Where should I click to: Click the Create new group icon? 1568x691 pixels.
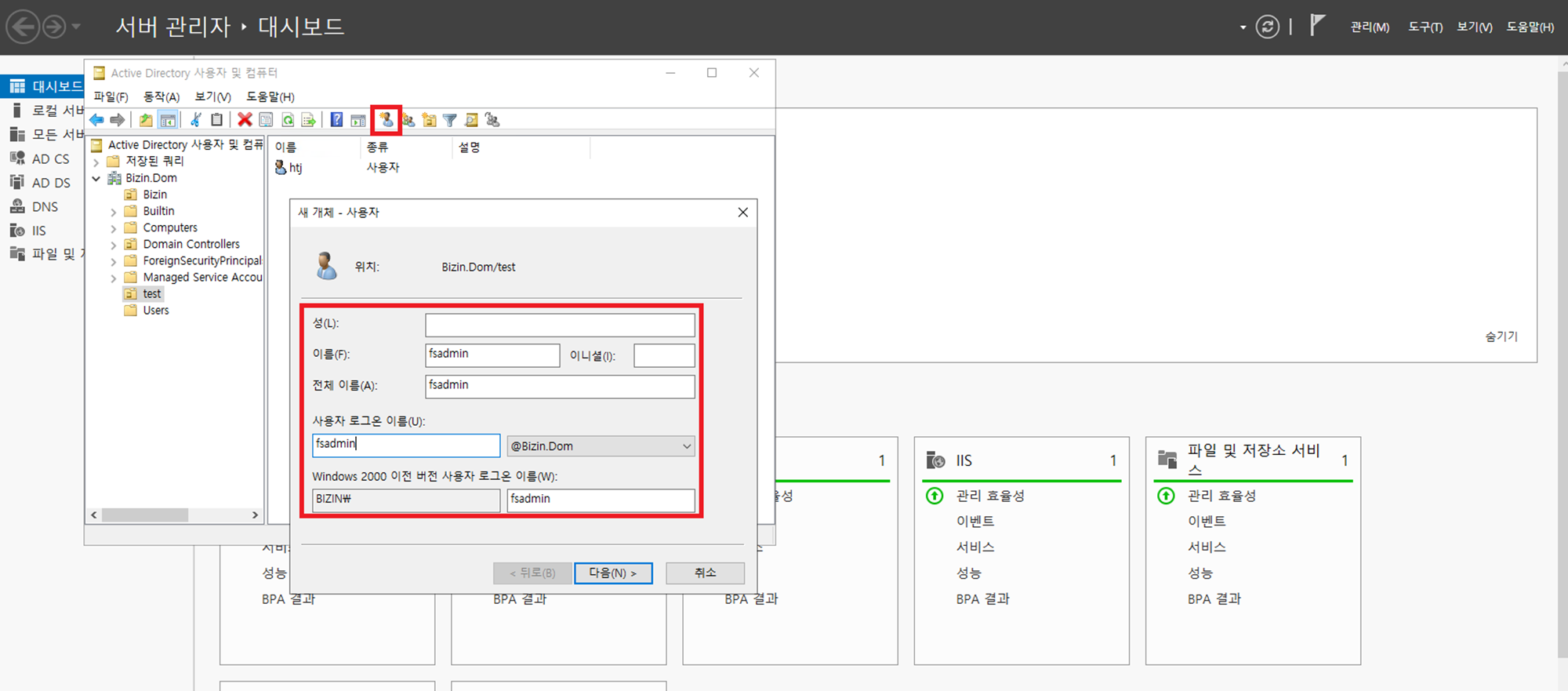(408, 120)
